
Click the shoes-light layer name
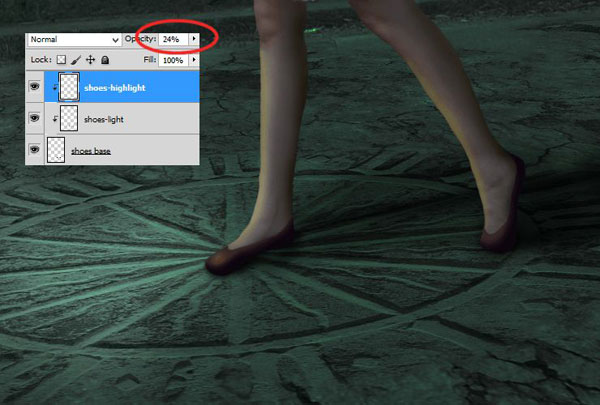104,119
